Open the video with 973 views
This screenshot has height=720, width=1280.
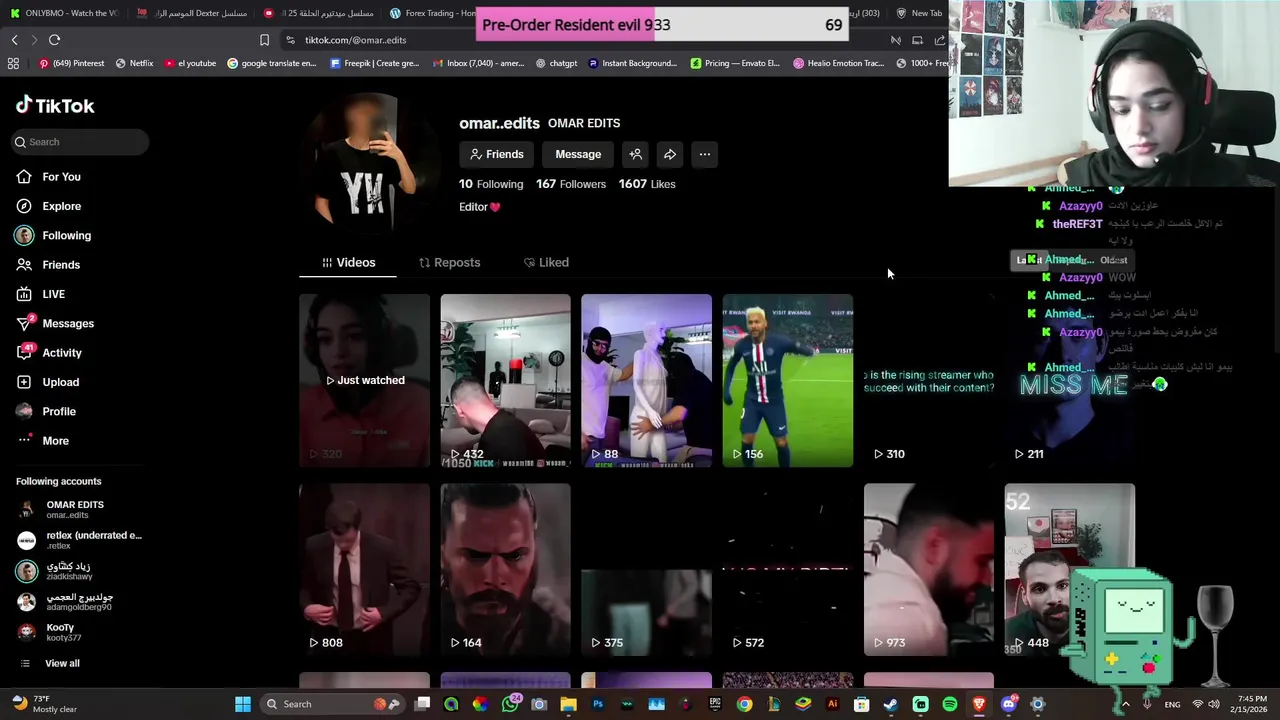[x=929, y=570]
